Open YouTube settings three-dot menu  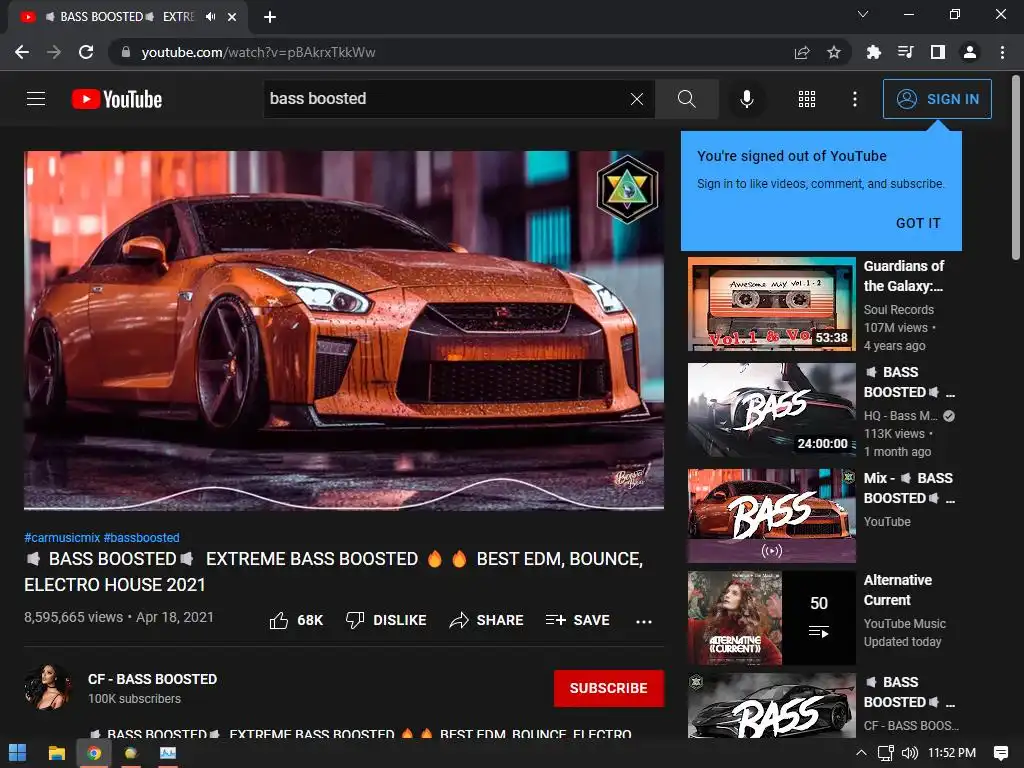(855, 99)
